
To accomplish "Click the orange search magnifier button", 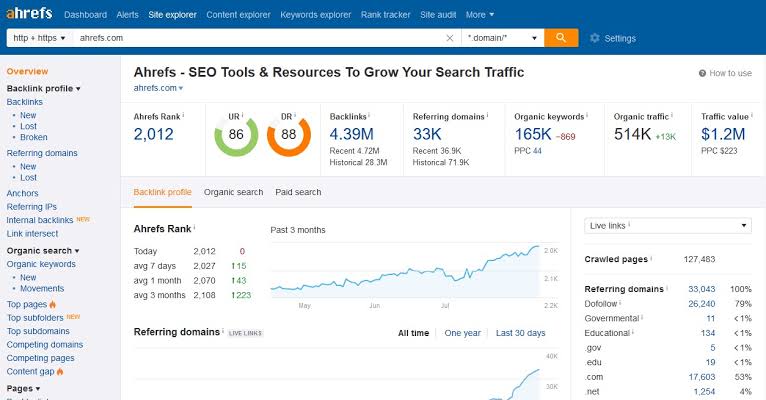I will click(561, 38).
